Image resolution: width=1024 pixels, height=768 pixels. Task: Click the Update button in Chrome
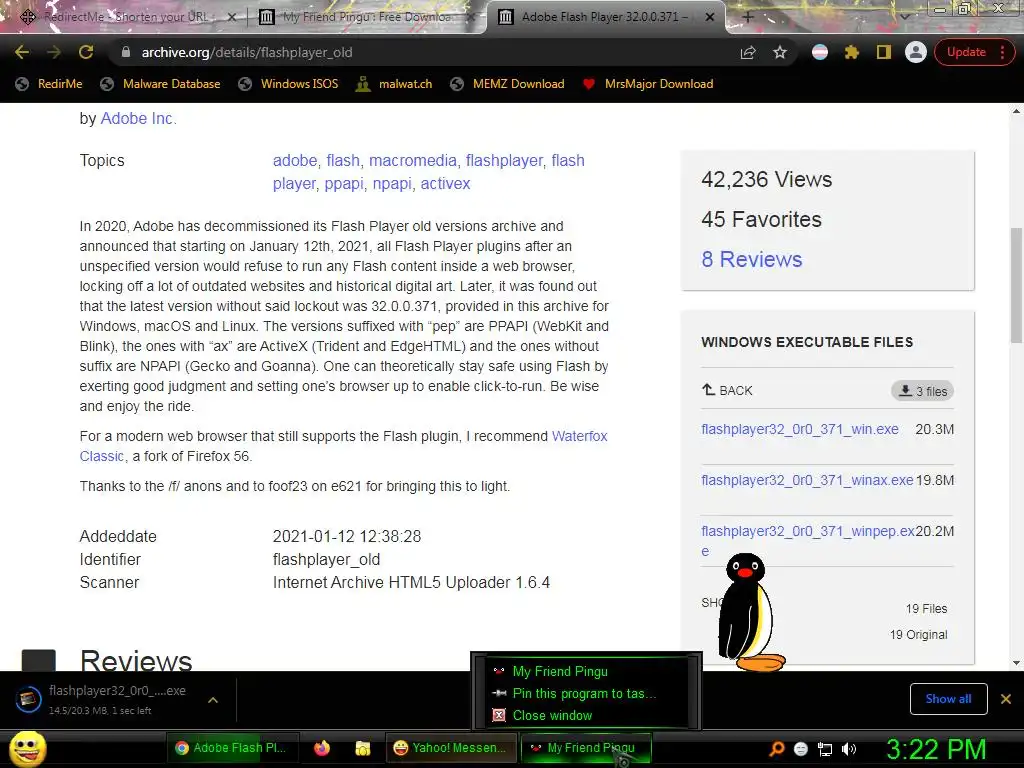click(966, 52)
